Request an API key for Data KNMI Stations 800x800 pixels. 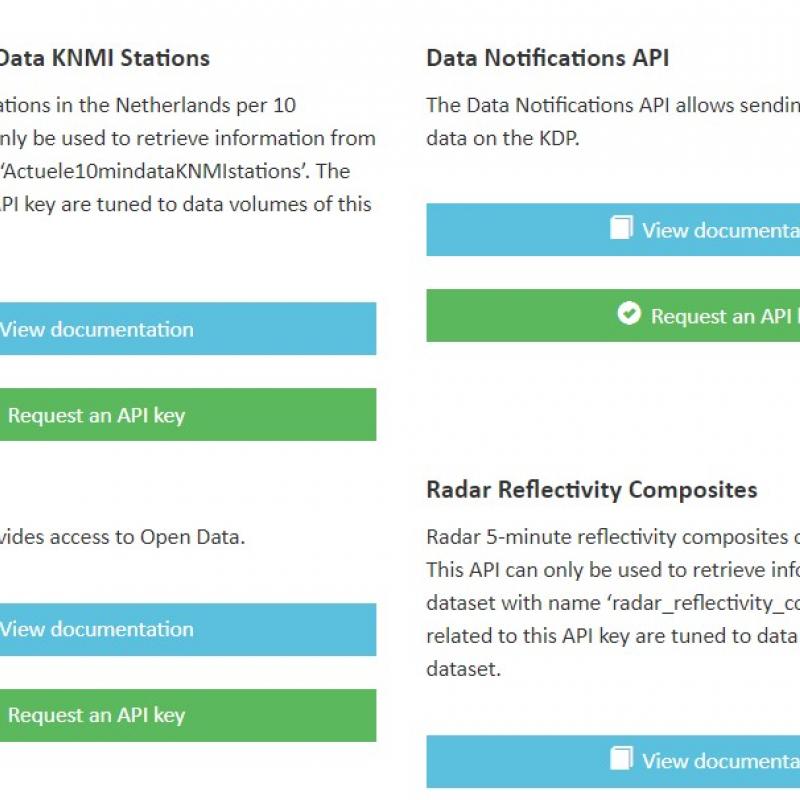[188, 414]
